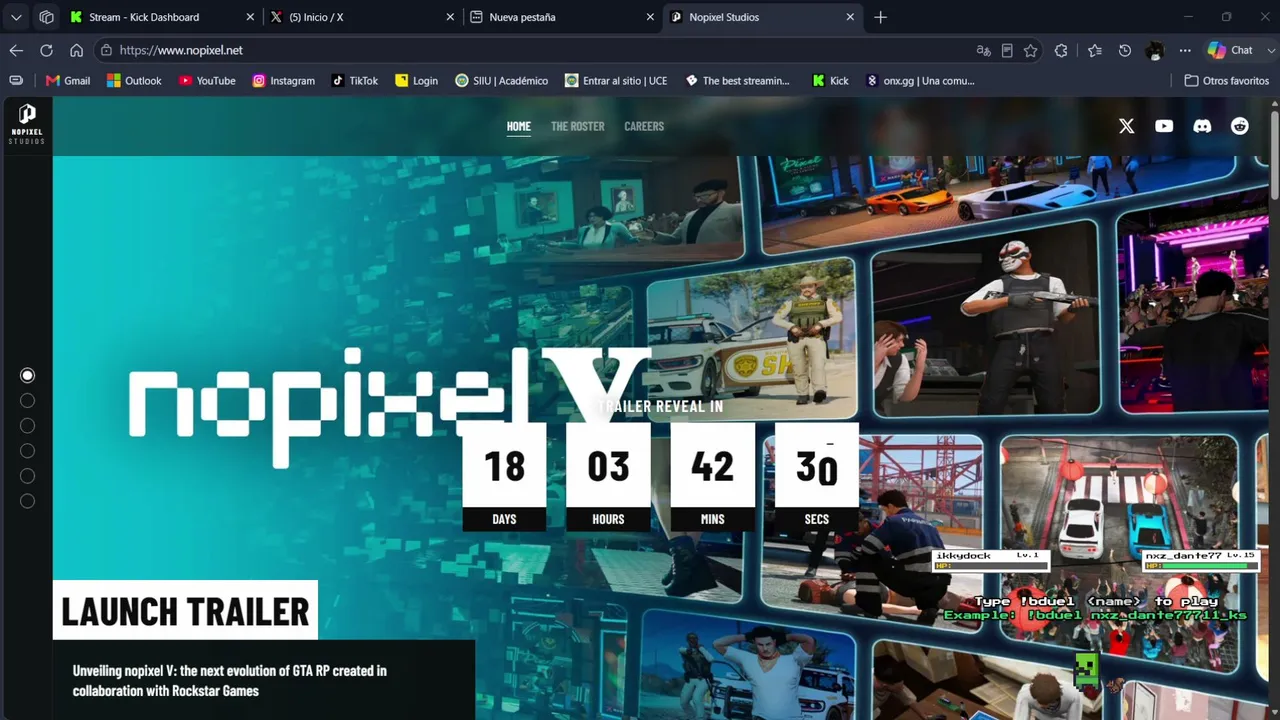Open The best streamin... bookmark
The image size is (1280, 720).
737,81
